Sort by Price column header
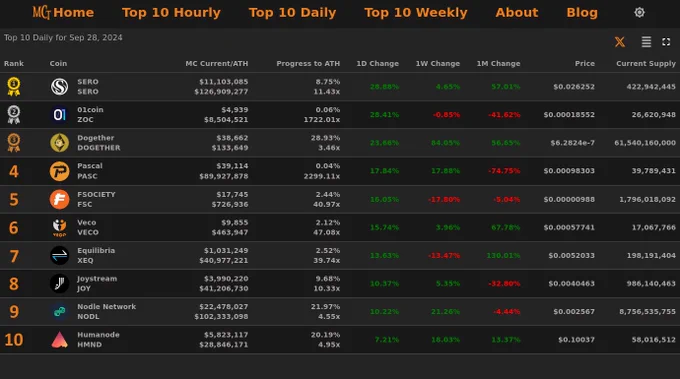680x379 pixels. tap(585, 63)
